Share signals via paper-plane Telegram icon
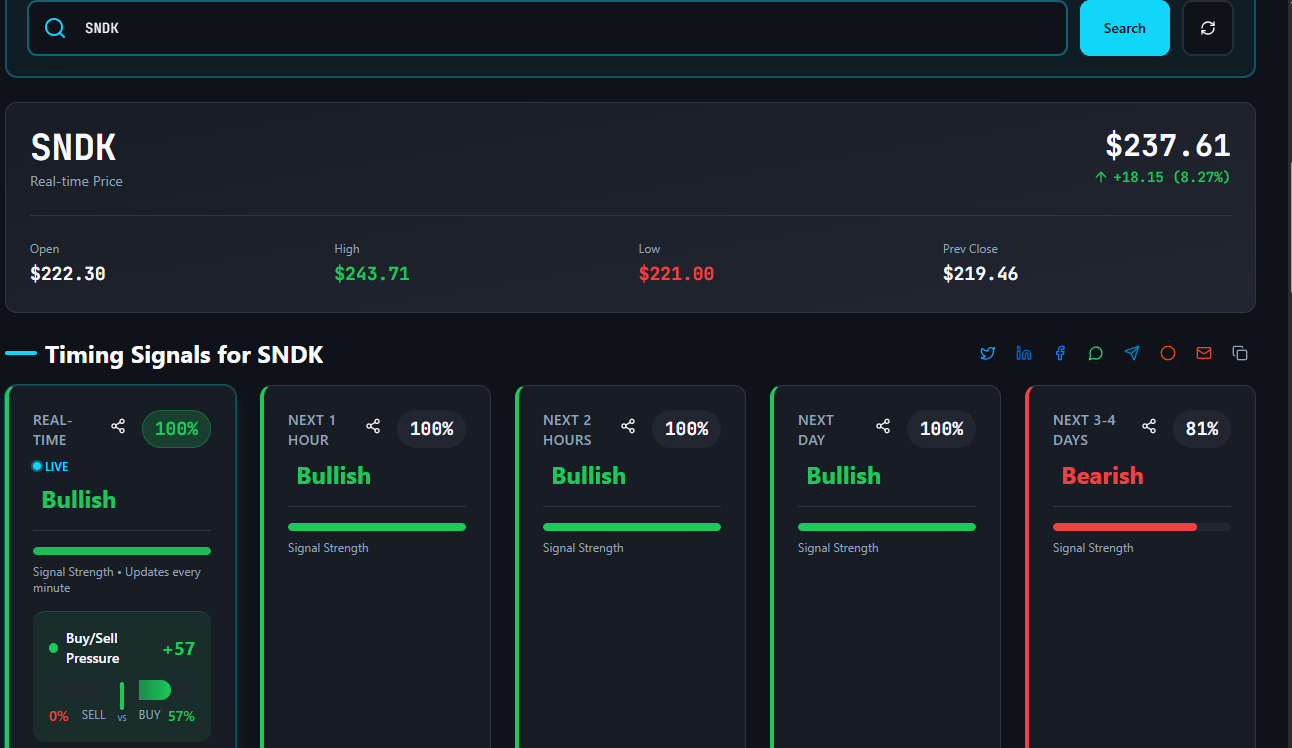This screenshot has width=1292, height=748. [1132, 353]
